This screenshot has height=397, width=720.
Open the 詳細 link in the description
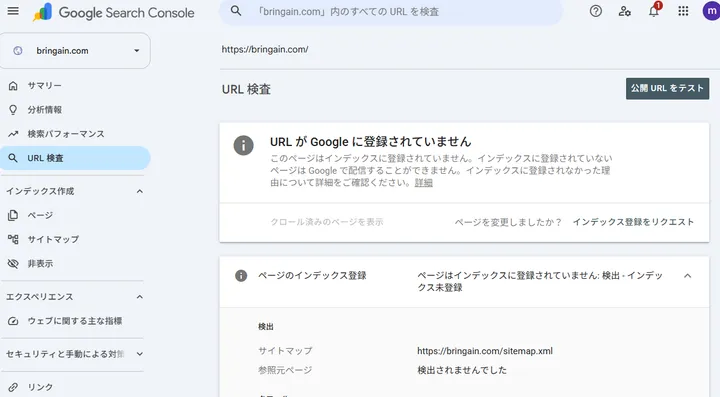pyautogui.click(x=423, y=183)
